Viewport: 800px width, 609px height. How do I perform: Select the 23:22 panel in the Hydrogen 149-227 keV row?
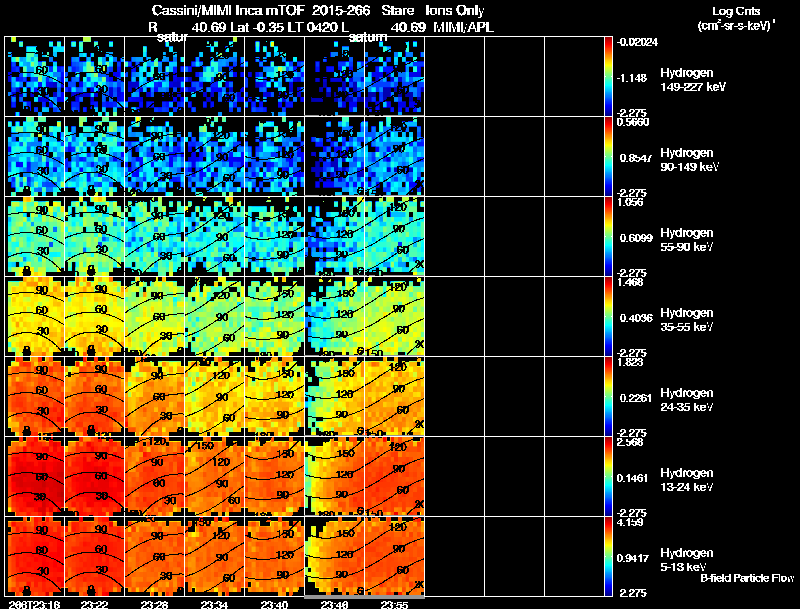tap(94, 76)
